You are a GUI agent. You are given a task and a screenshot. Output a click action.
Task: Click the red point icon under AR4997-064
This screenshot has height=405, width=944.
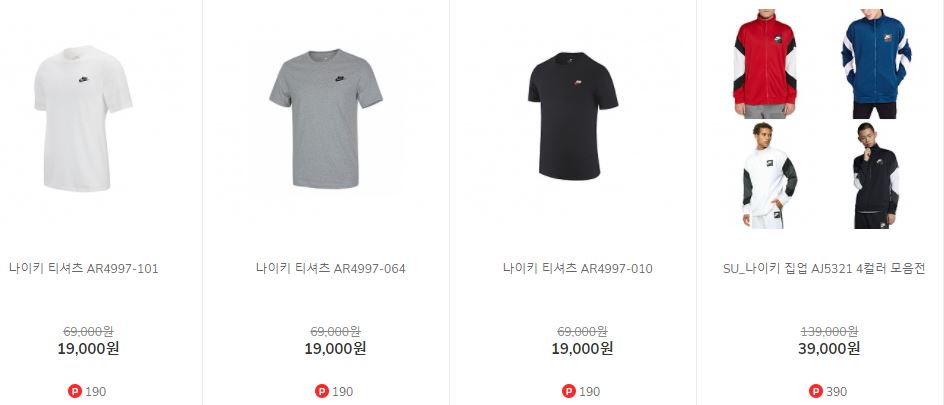[321, 391]
